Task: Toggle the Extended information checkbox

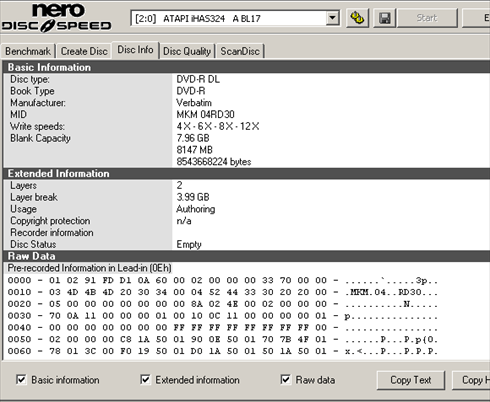Action: [x=145, y=379]
